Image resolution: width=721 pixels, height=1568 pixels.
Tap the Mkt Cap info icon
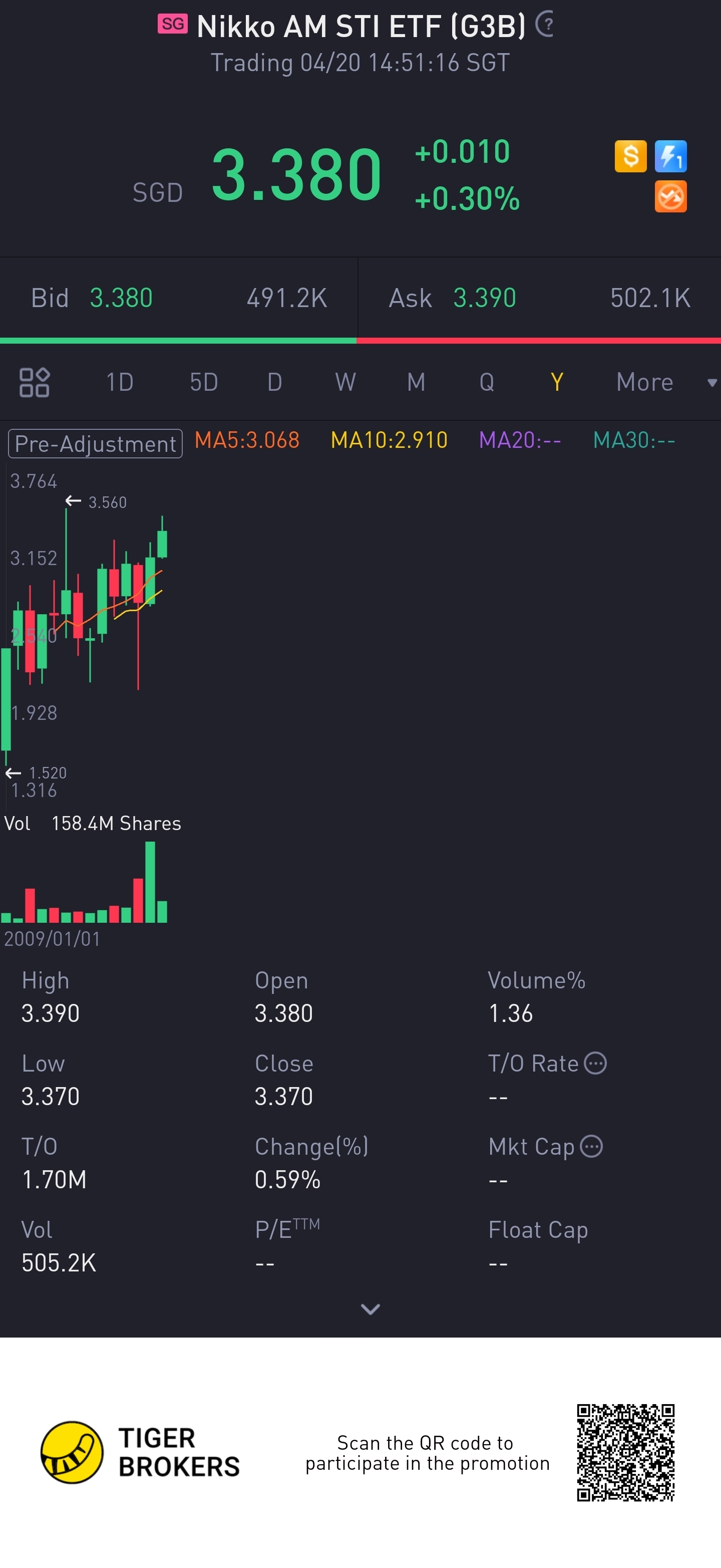tap(591, 1146)
